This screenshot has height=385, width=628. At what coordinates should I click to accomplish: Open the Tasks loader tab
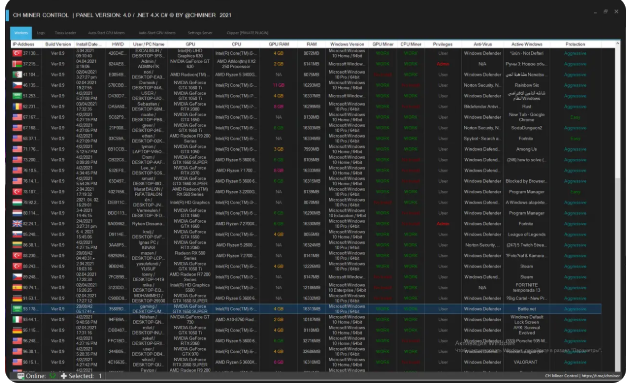point(66,33)
